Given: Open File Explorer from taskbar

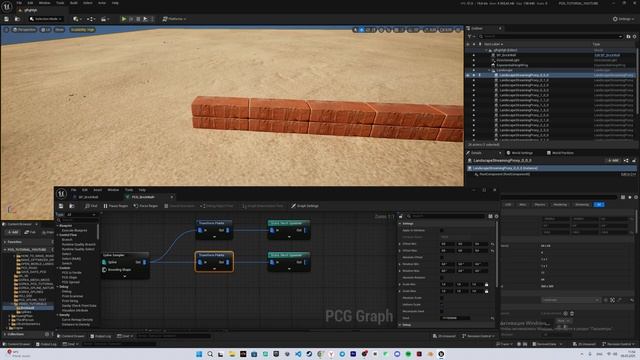Looking at the screenshot, I should click(x=232, y=354).
